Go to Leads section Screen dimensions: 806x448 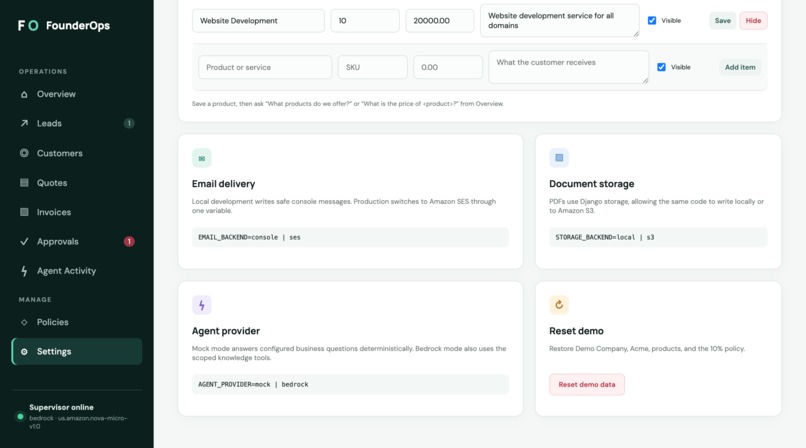point(77,123)
